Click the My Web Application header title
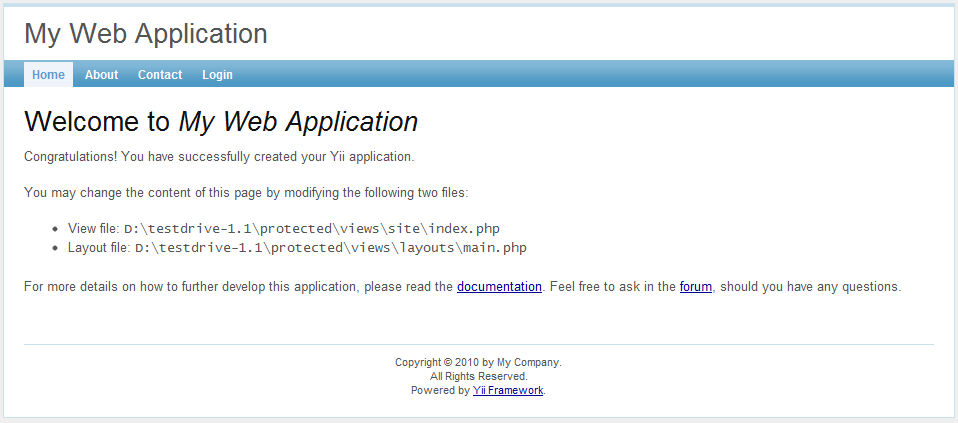The height and width of the screenshot is (423, 958). (x=146, y=34)
